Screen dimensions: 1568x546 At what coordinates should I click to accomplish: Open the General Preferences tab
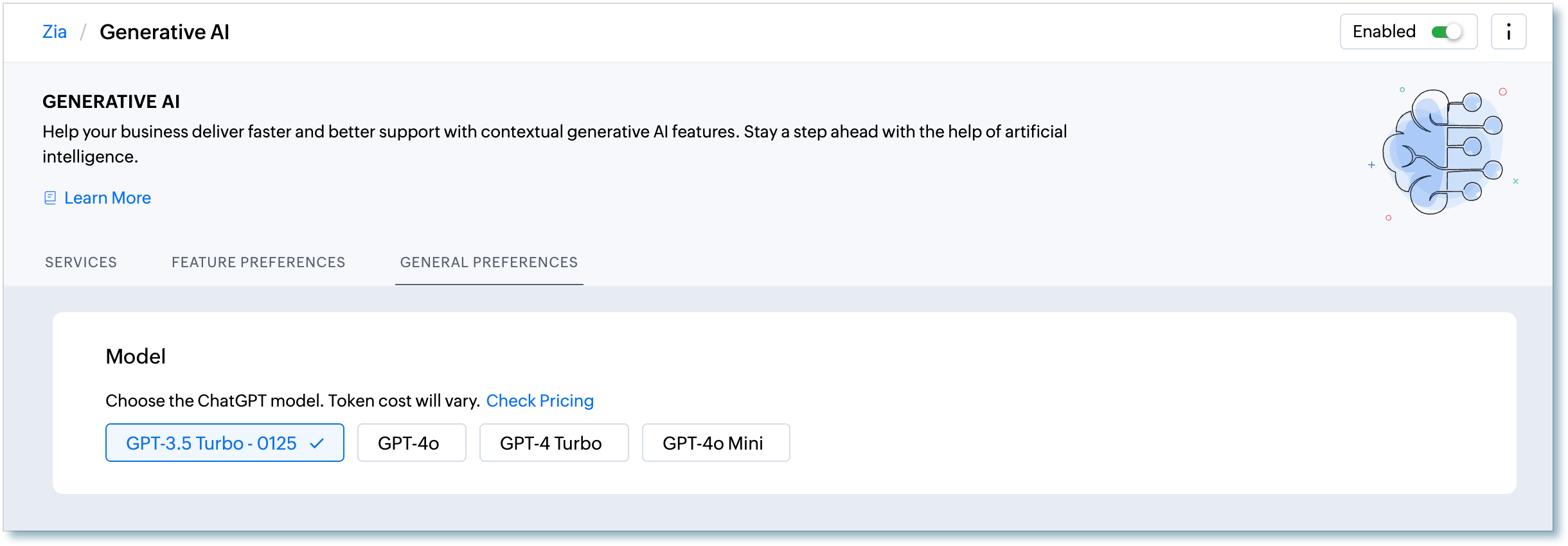(489, 262)
